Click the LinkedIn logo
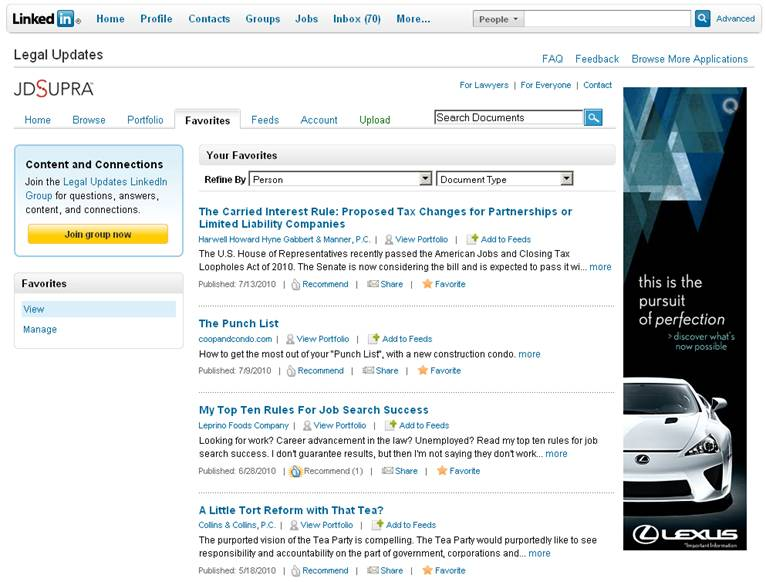Image resolution: width=766 pixels, height=582 pixels. [46, 19]
